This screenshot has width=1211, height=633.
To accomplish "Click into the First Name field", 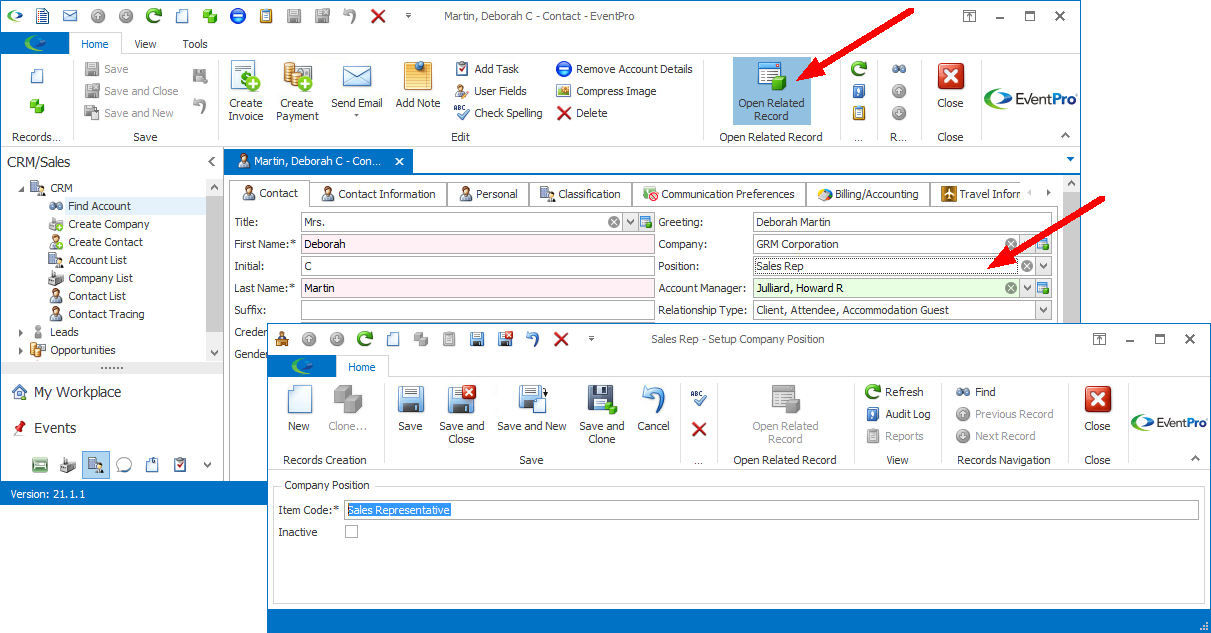I will [x=477, y=244].
